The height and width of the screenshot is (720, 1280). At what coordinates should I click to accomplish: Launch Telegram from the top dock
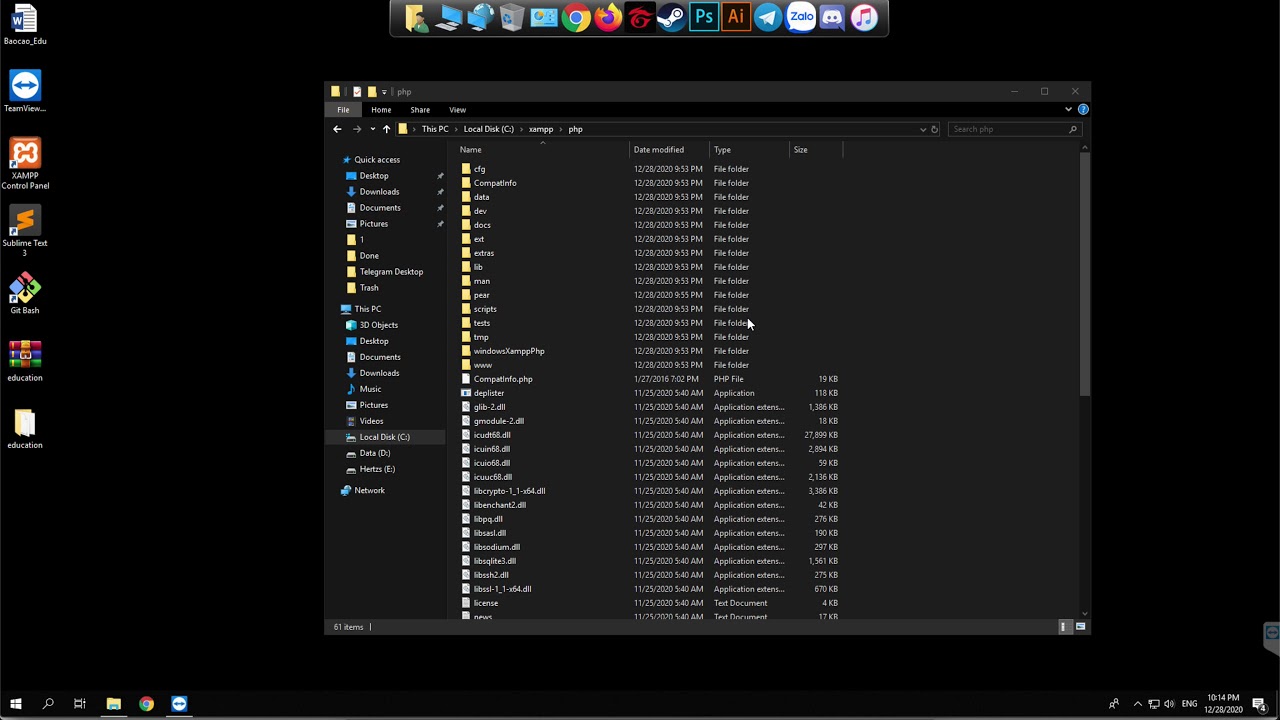click(768, 18)
